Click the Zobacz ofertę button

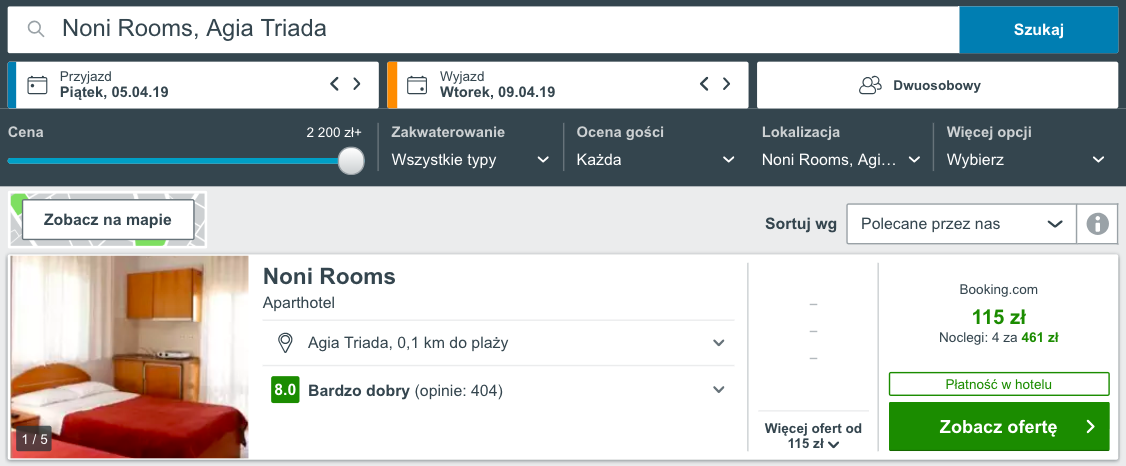[999, 427]
